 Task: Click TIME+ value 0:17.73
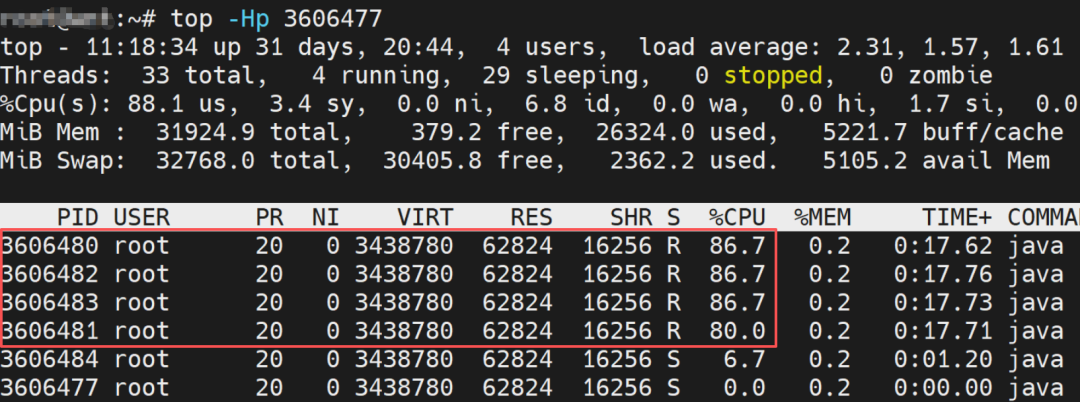pos(943,302)
